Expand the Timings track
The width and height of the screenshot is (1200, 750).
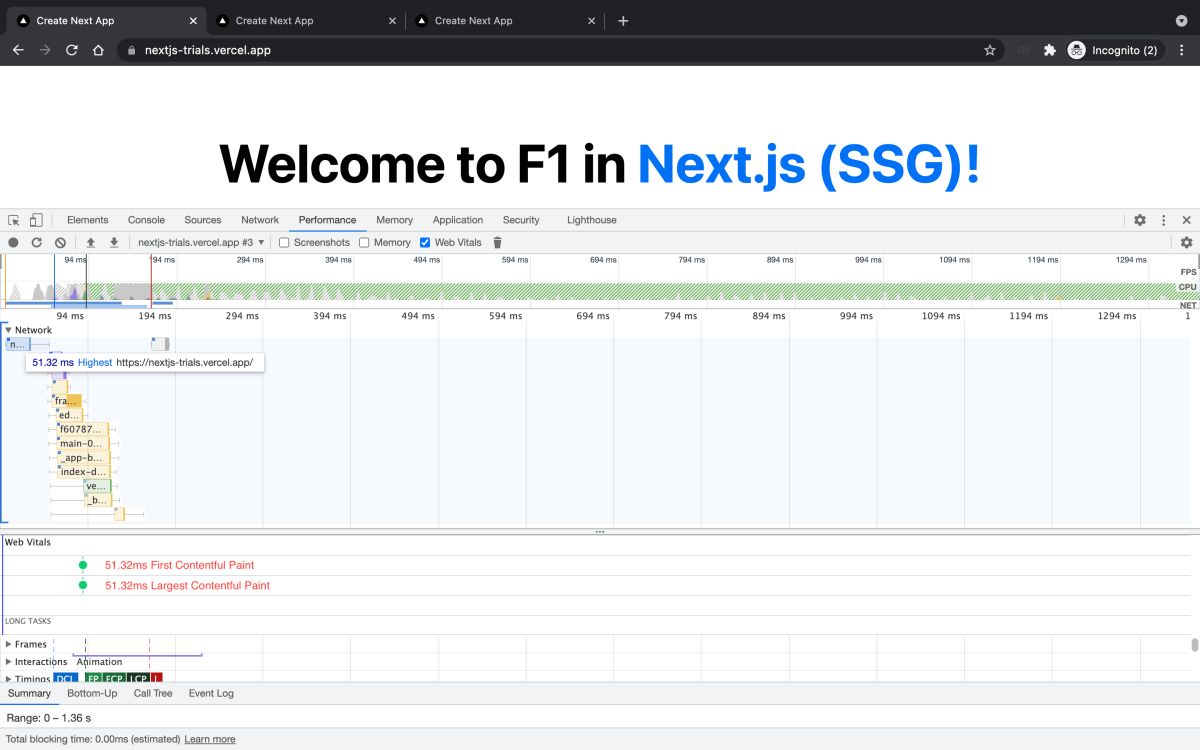pyautogui.click(x=8, y=679)
